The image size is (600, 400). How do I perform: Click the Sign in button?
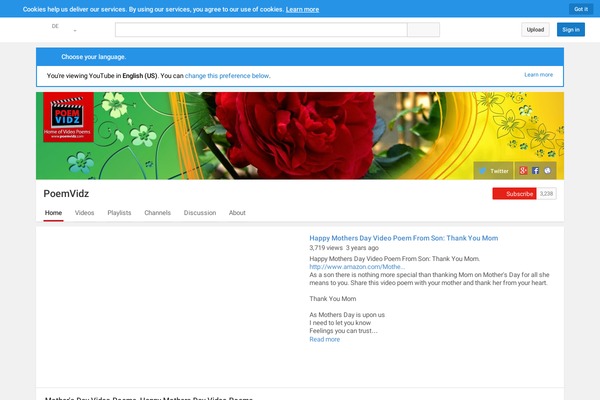pyautogui.click(x=571, y=29)
